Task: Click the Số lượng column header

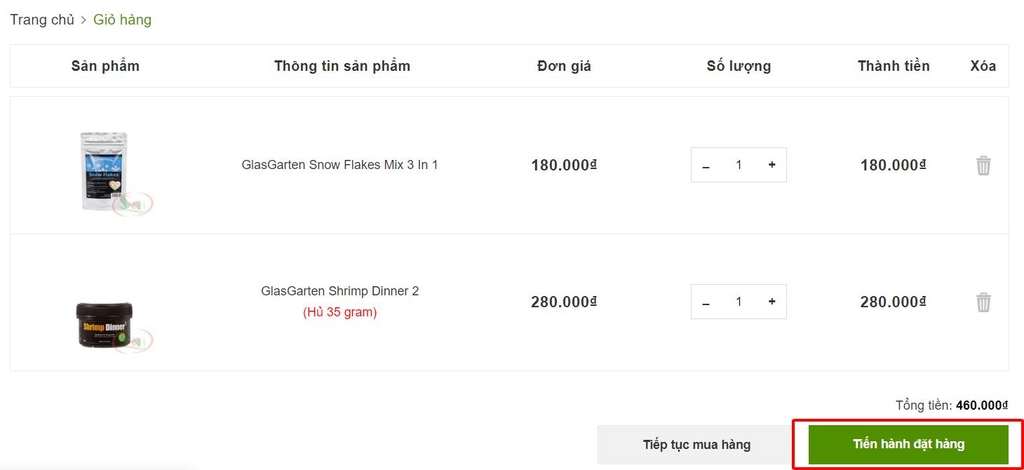Action: 739,66
